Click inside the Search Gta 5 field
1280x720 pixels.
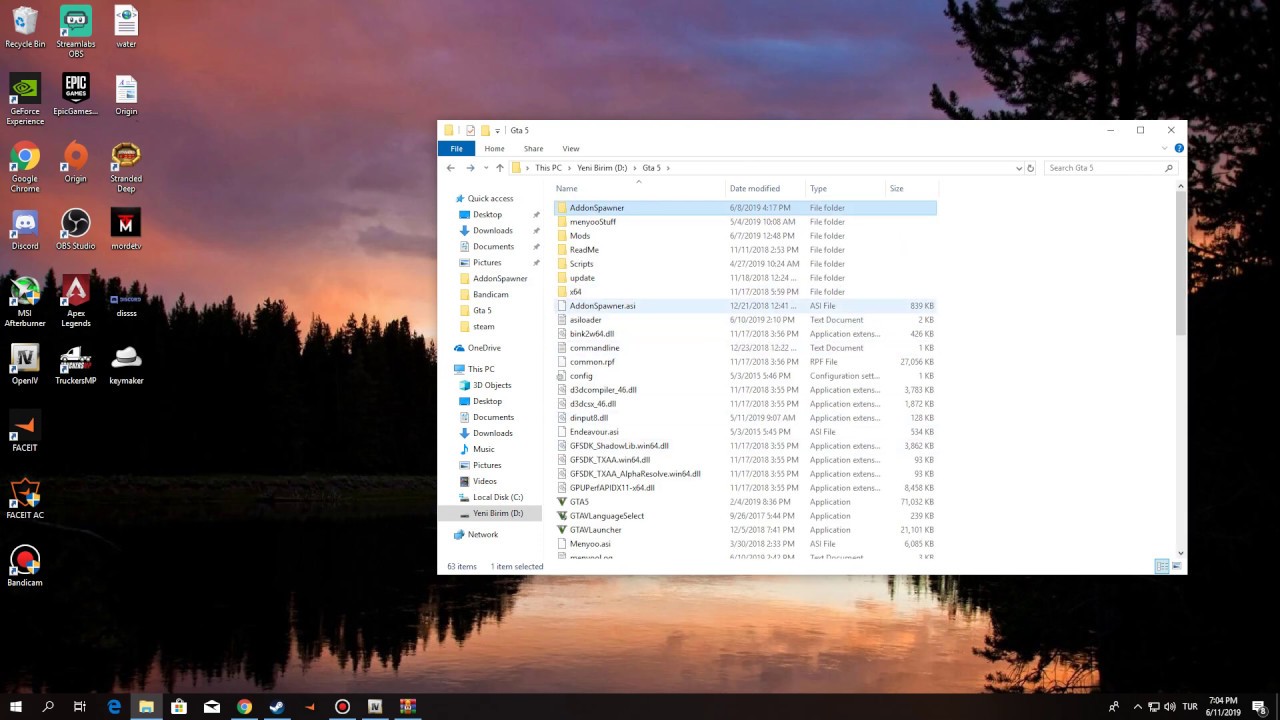[x=1104, y=168]
